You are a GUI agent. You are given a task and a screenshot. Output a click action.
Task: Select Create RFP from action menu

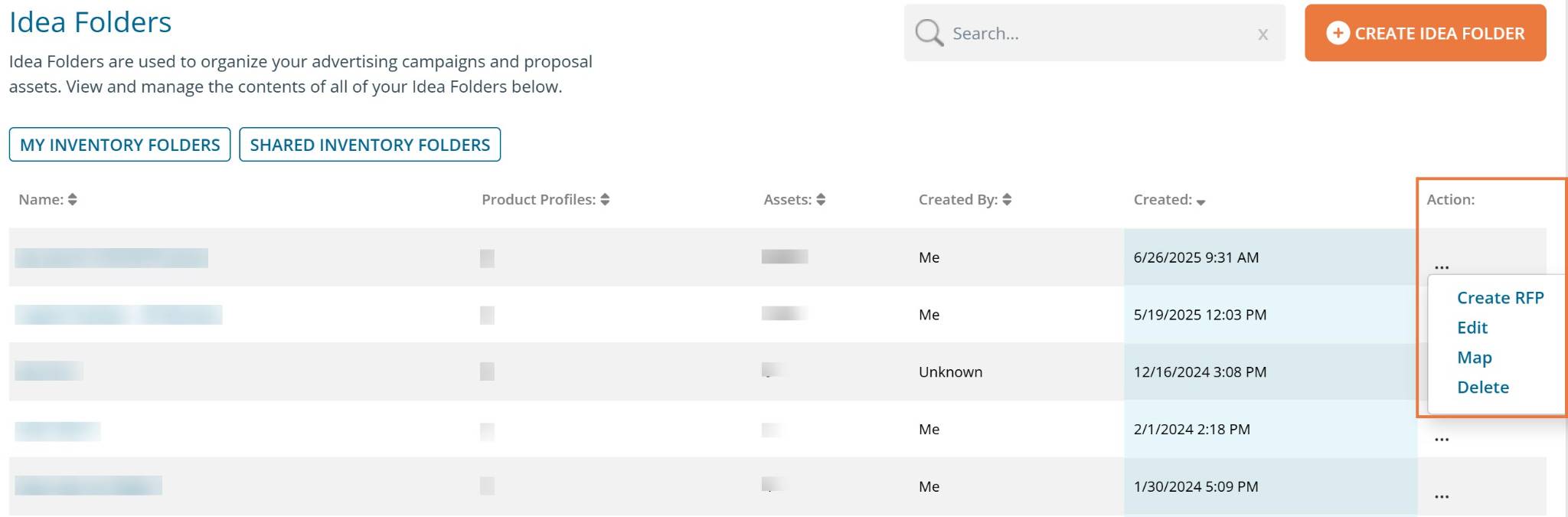pos(1500,298)
